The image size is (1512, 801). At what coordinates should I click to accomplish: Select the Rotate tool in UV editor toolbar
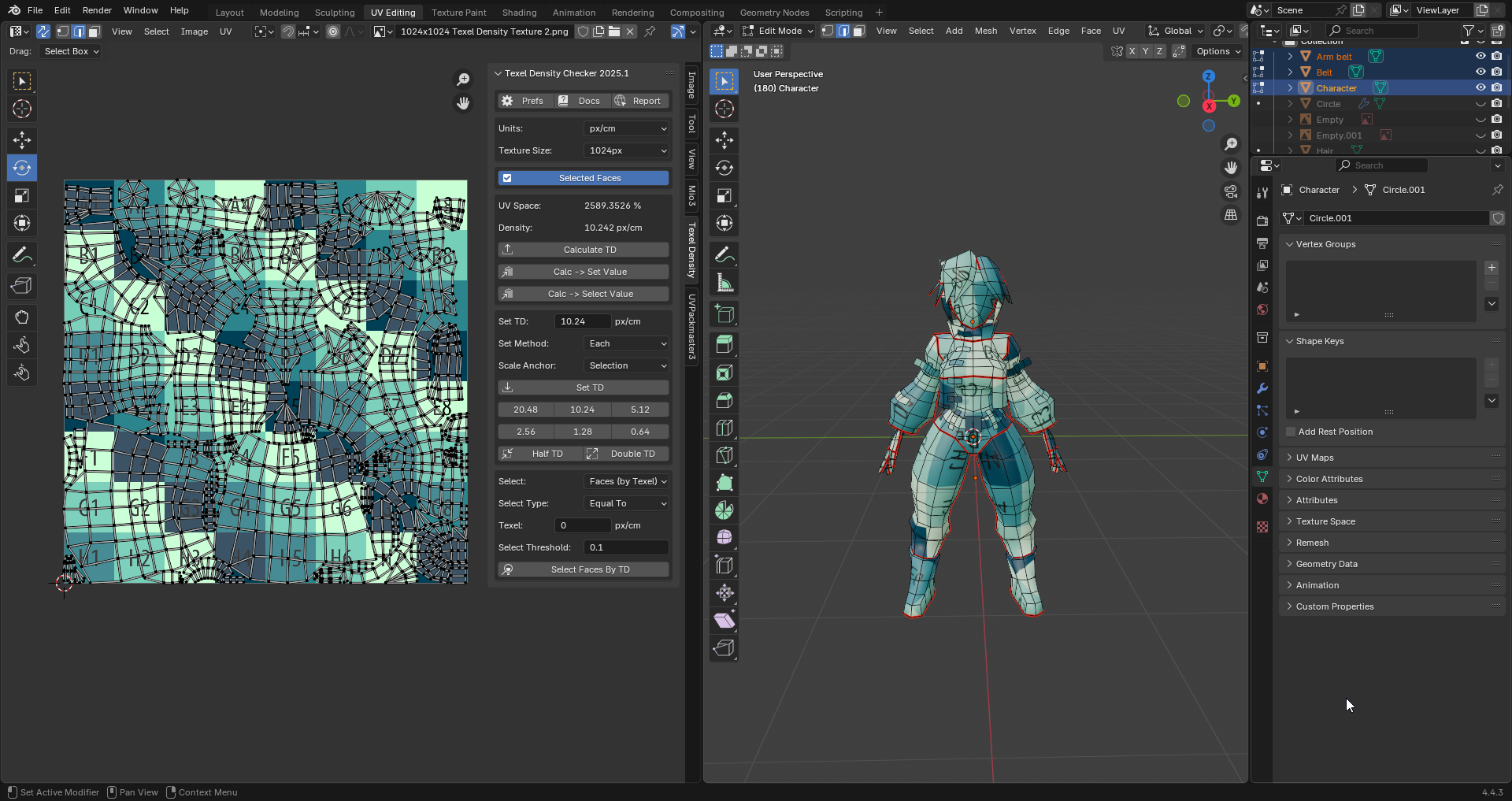coord(22,168)
